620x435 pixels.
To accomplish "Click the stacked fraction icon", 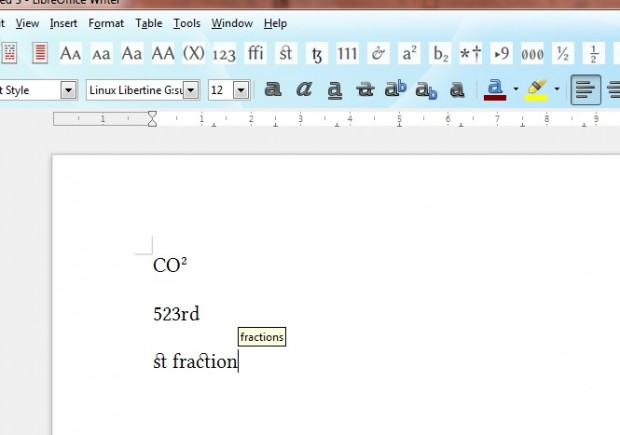I will point(594,53).
